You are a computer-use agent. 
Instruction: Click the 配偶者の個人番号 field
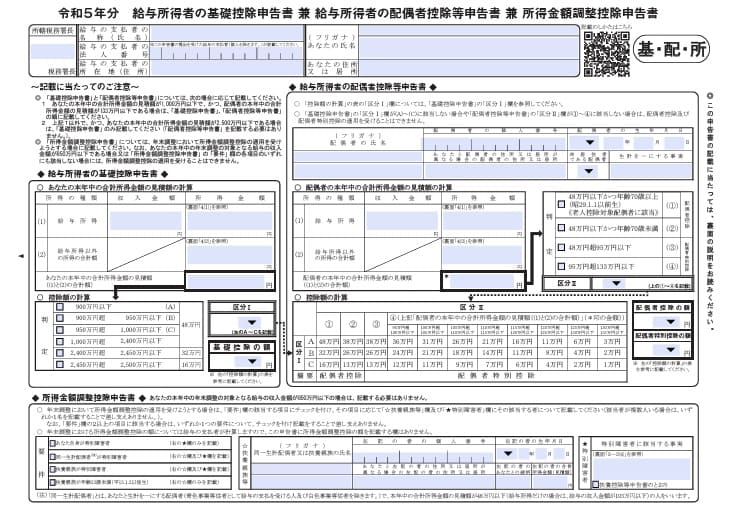point(494,142)
